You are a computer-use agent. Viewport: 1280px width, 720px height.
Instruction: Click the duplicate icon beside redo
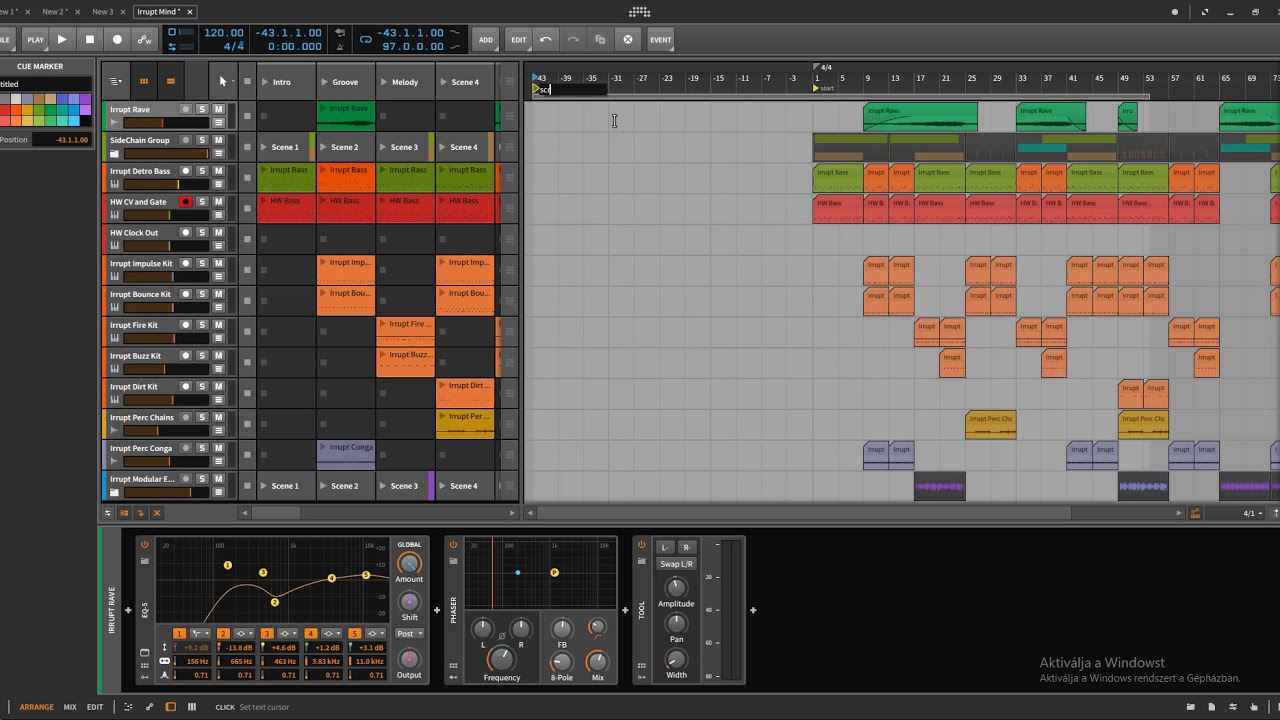pyautogui.click(x=600, y=39)
